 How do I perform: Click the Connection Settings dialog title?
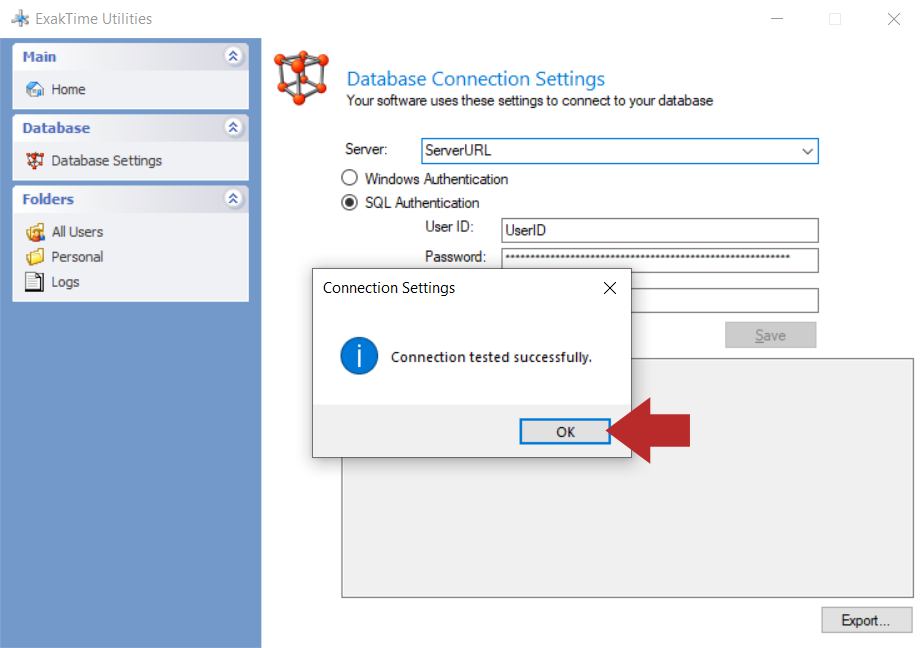point(389,288)
